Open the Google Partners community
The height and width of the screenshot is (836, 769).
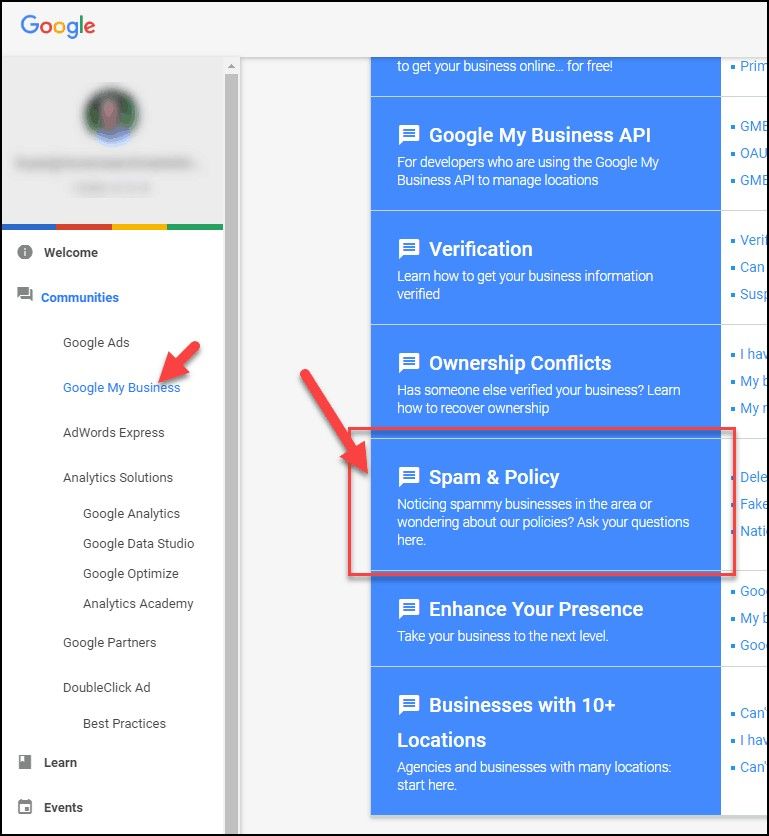109,642
